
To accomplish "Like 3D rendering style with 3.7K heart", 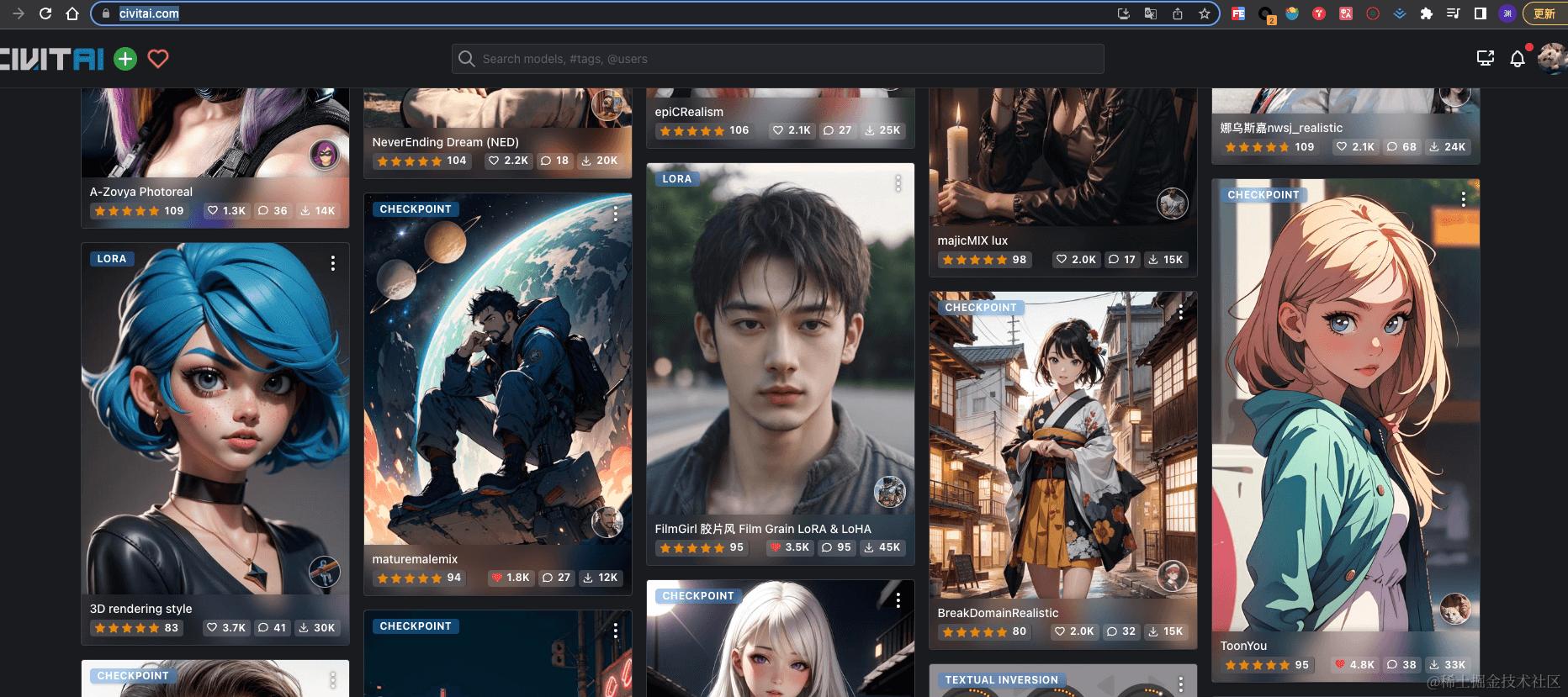I will (x=226, y=627).
